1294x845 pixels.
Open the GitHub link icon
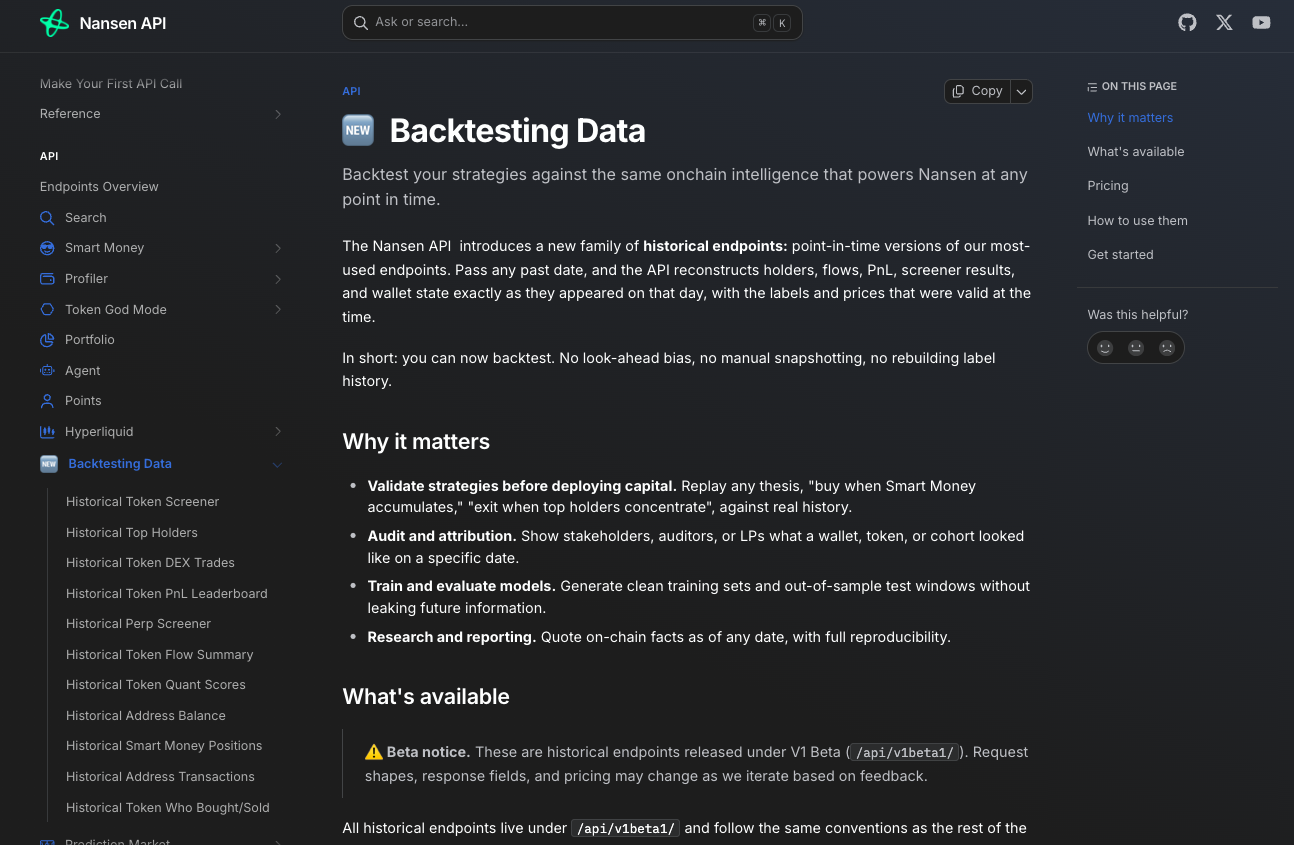pyautogui.click(x=1187, y=22)
